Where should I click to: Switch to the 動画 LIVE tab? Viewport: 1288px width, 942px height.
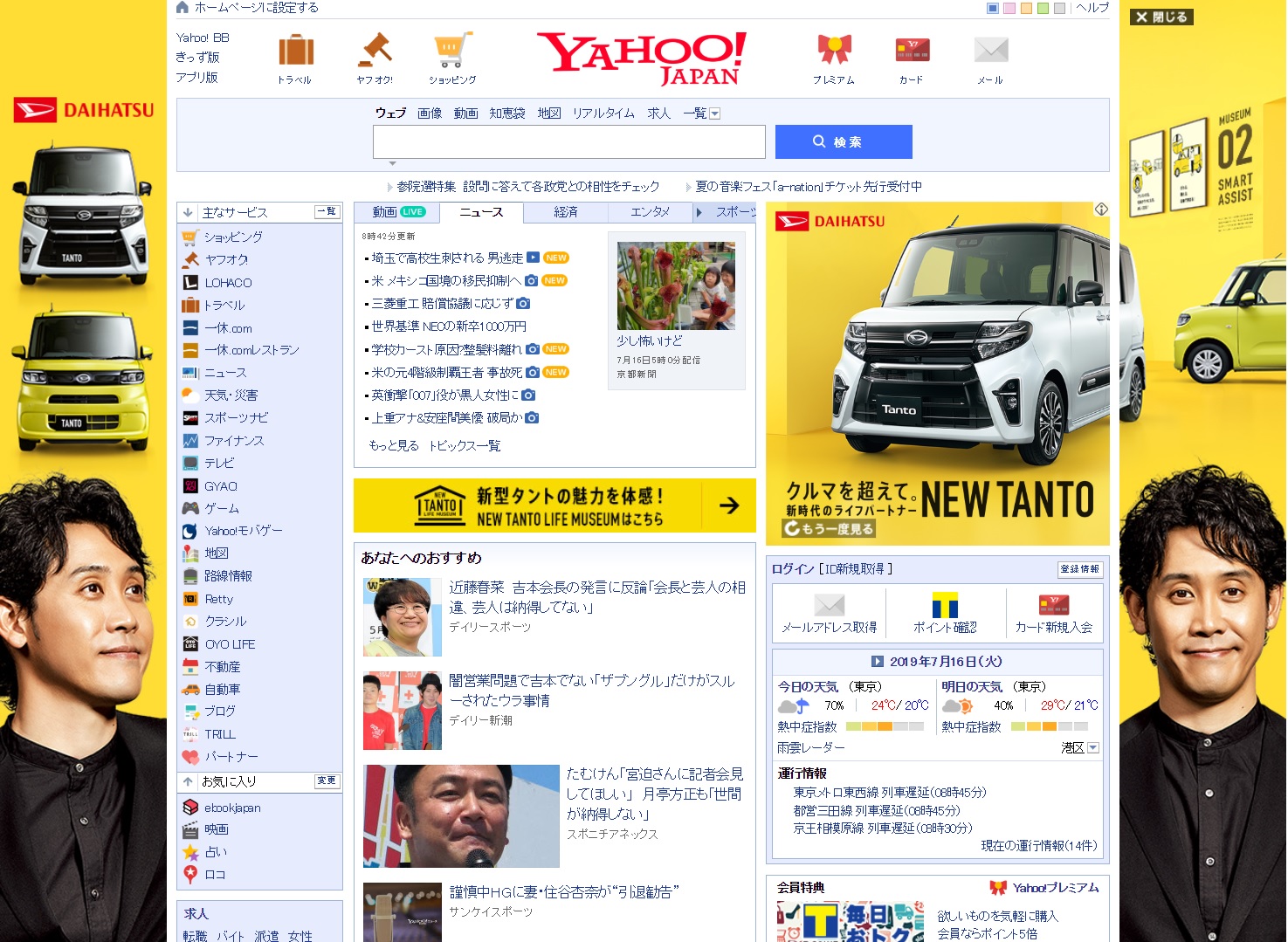click(x=396, y=212)
